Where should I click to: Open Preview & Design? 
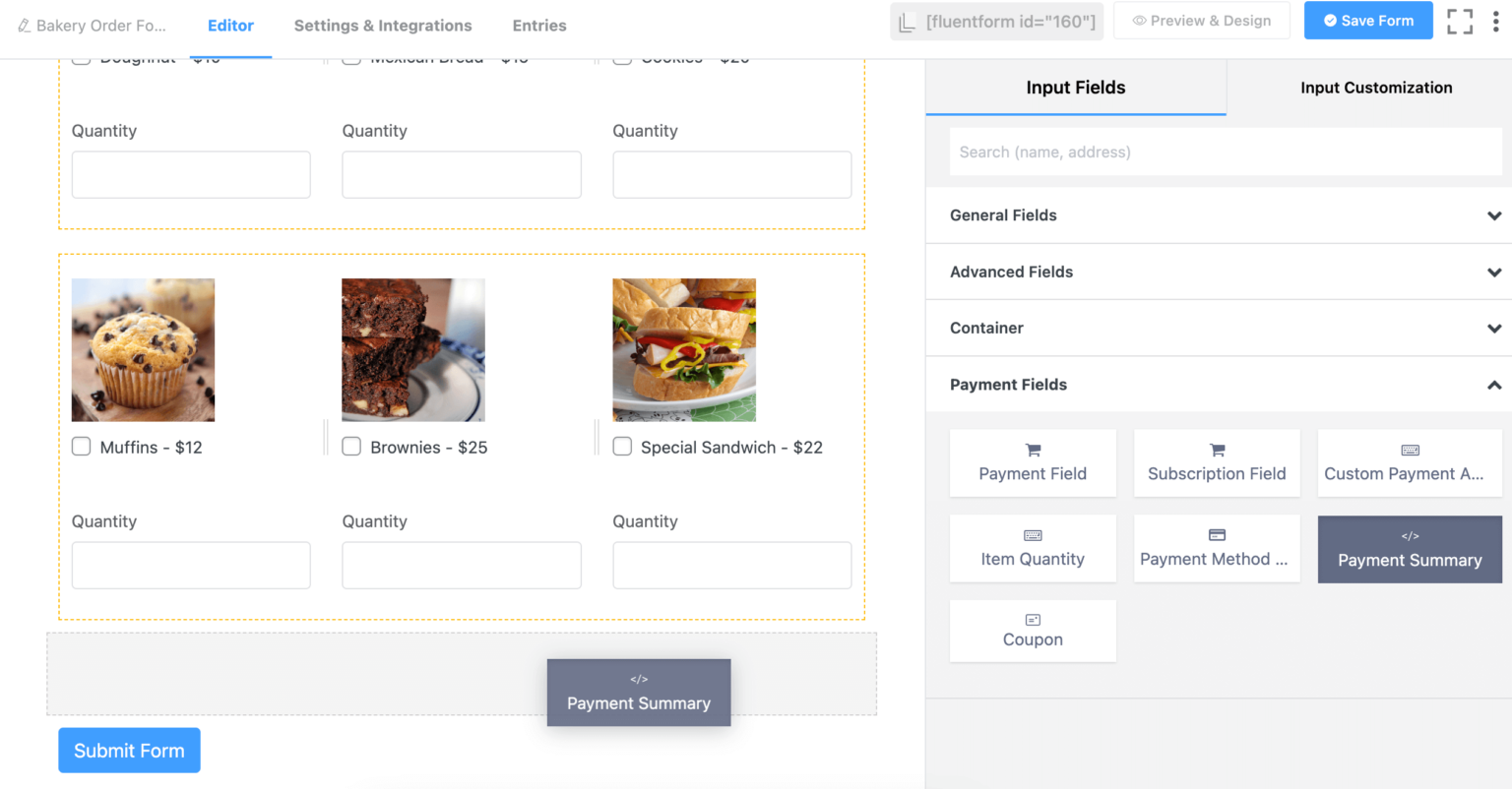[1202, 20]
